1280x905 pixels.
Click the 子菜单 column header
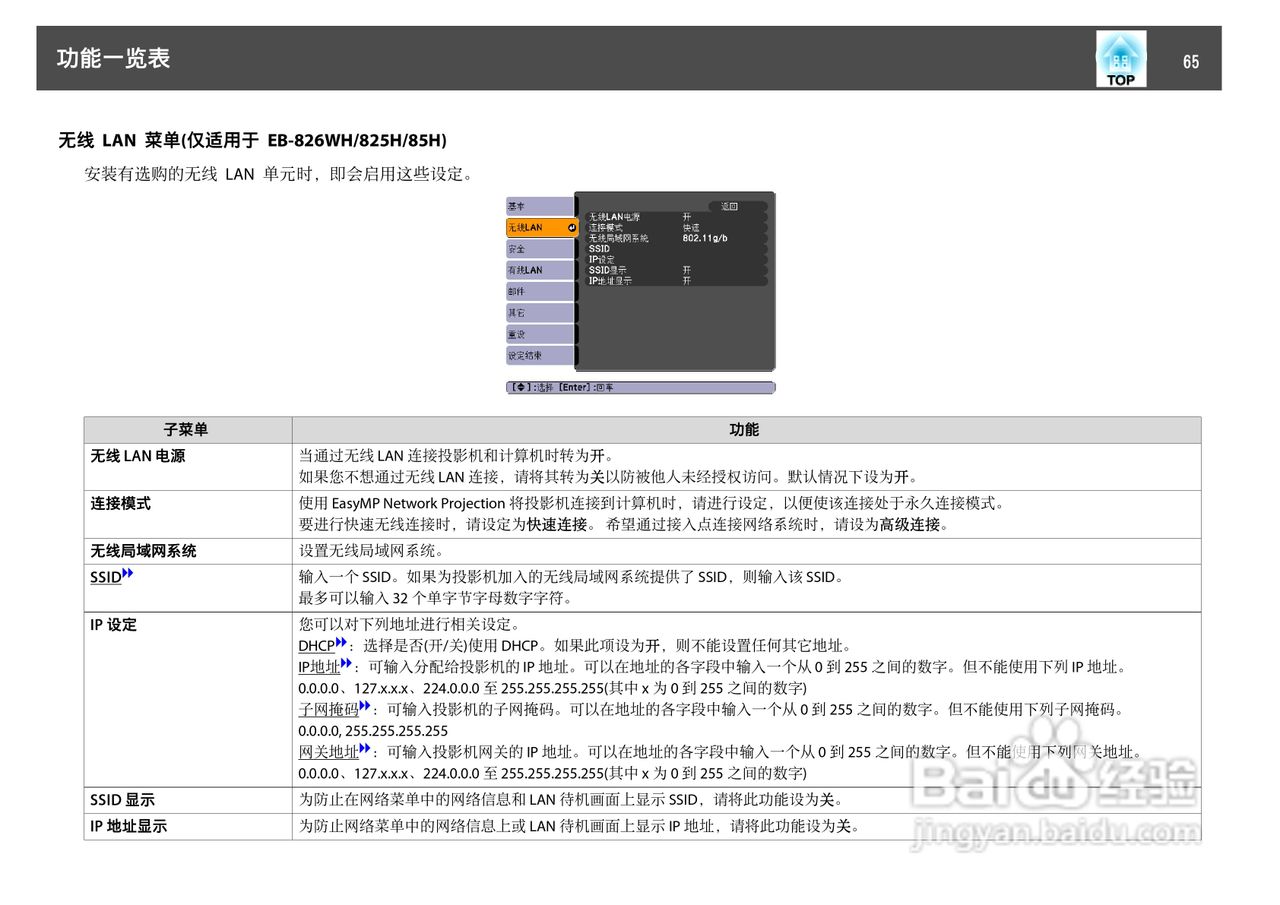click(187, 430)
